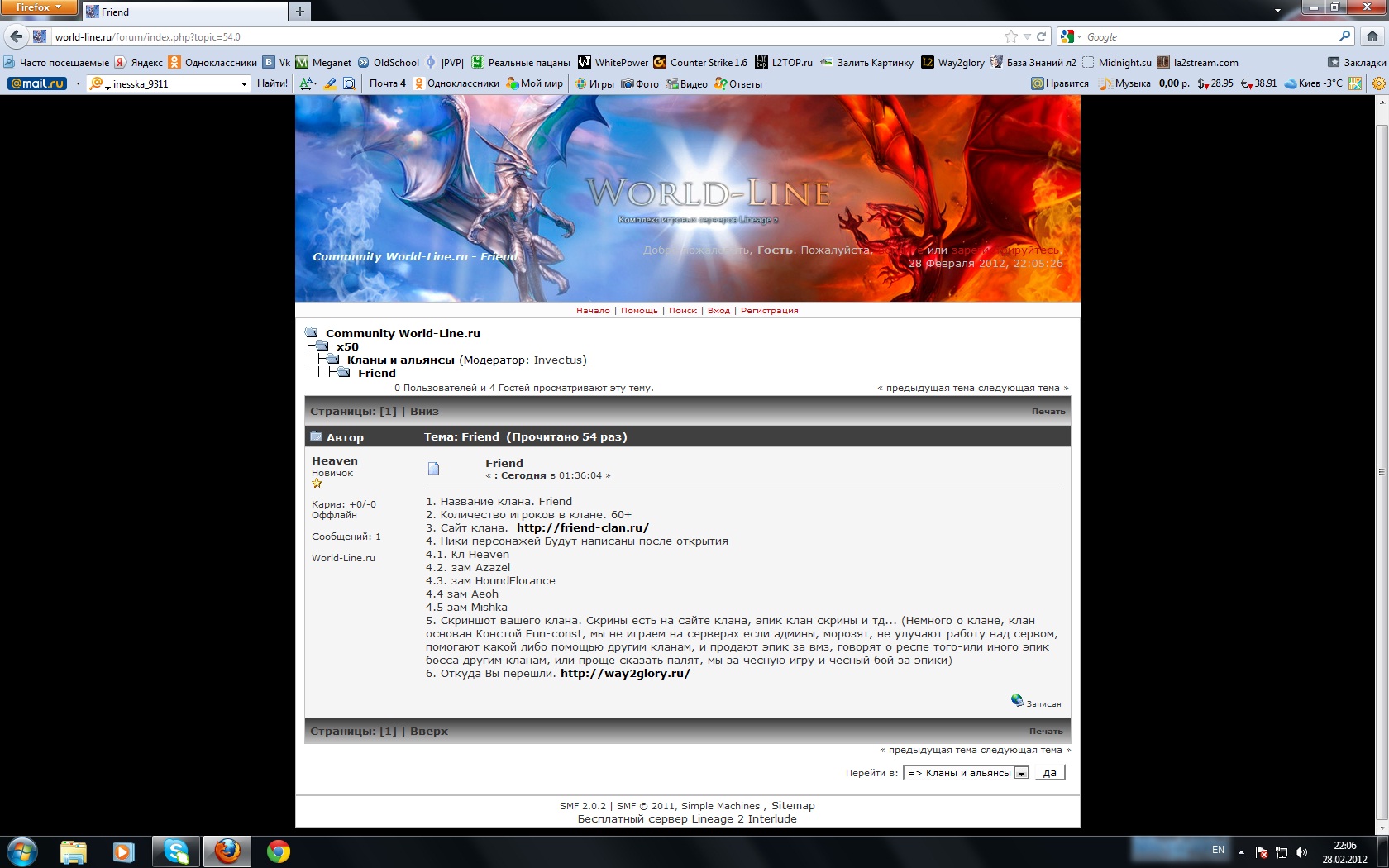Open Фото in the Mail.ru toolbar
The image size is (1389, 868).
point(640,83)
